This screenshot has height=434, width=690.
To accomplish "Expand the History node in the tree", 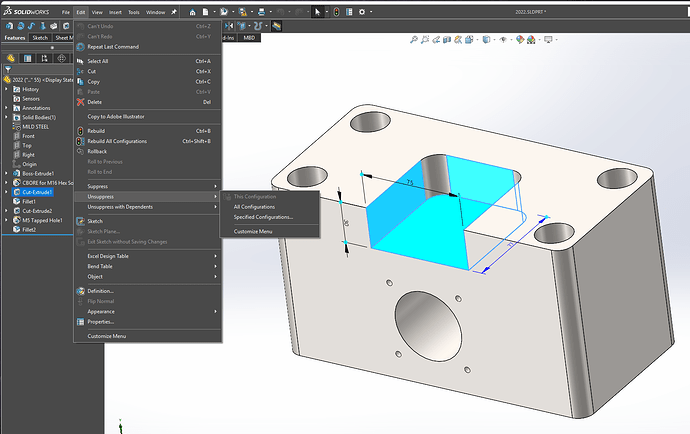I will click(5, 89).
